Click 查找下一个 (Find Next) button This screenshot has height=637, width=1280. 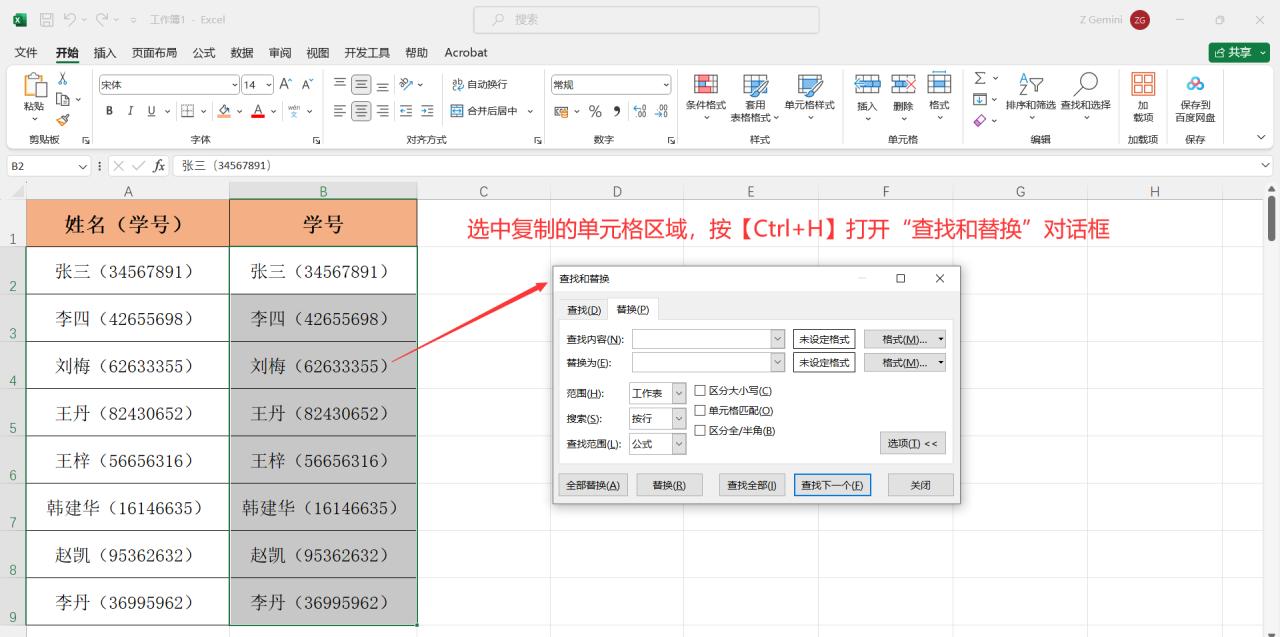pyautogui.click(x=833, y=485)
